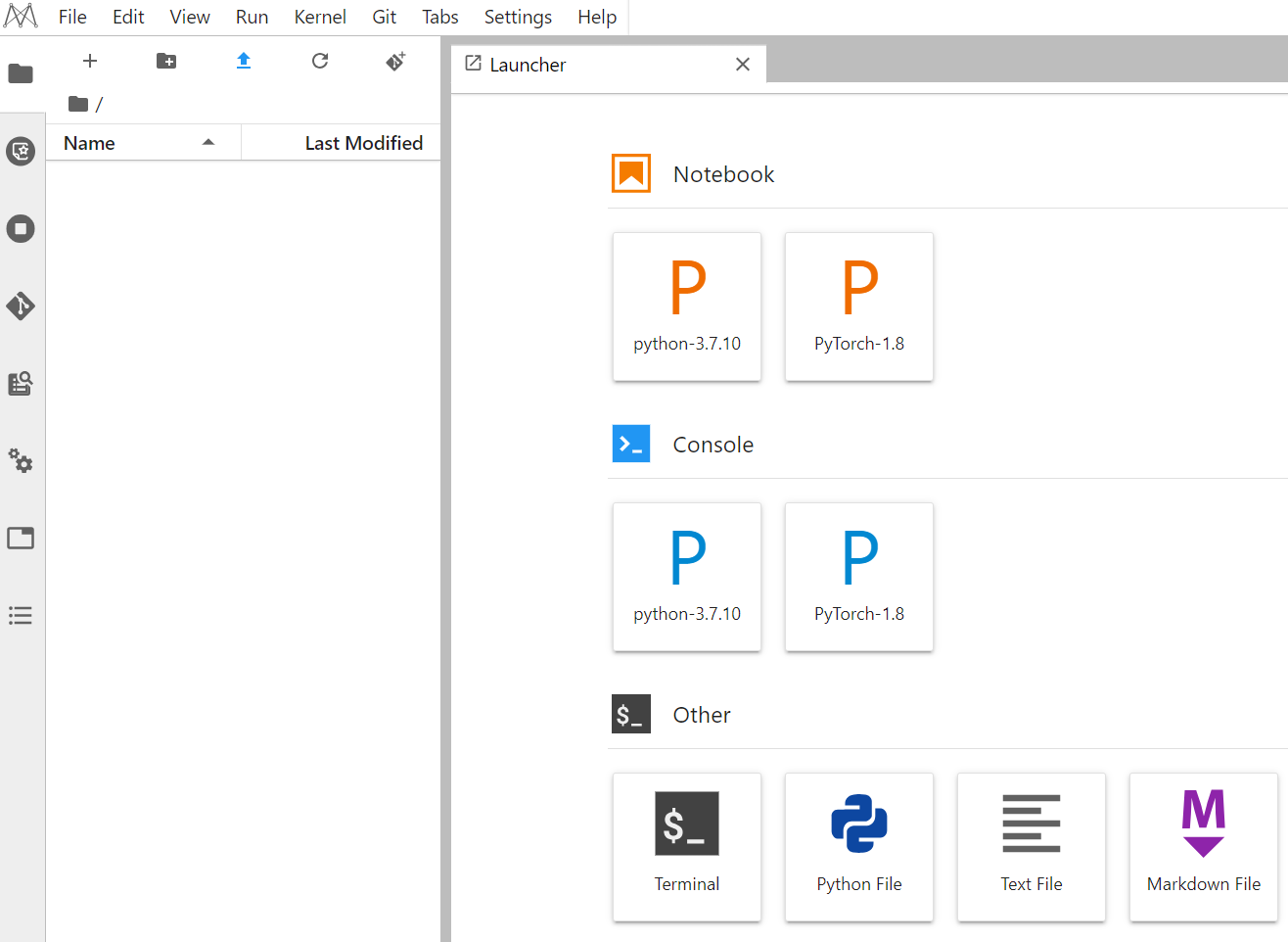
Task: Click the Other section icon
Action: [631, 714]
